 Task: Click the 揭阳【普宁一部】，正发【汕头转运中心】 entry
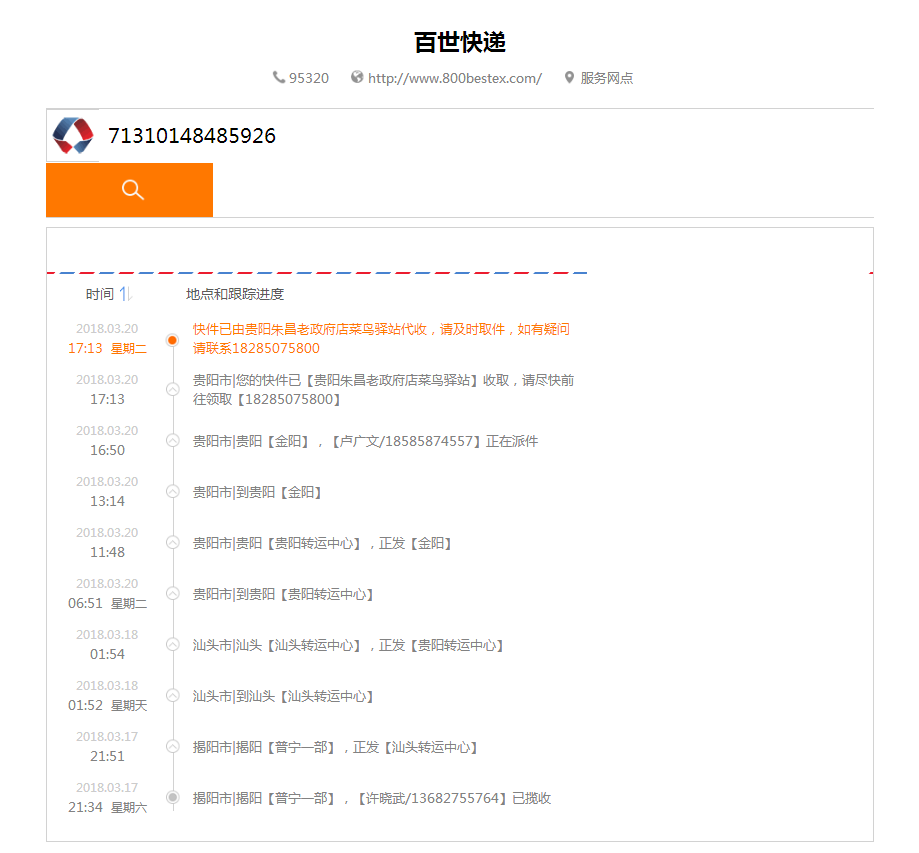coord(335,747)
